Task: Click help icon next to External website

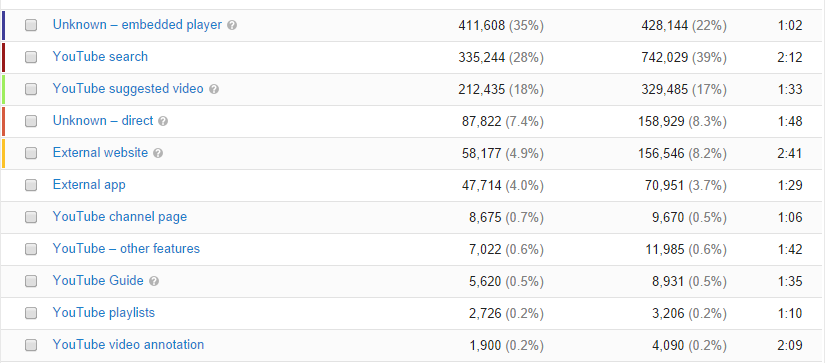Action: [158, 154]
